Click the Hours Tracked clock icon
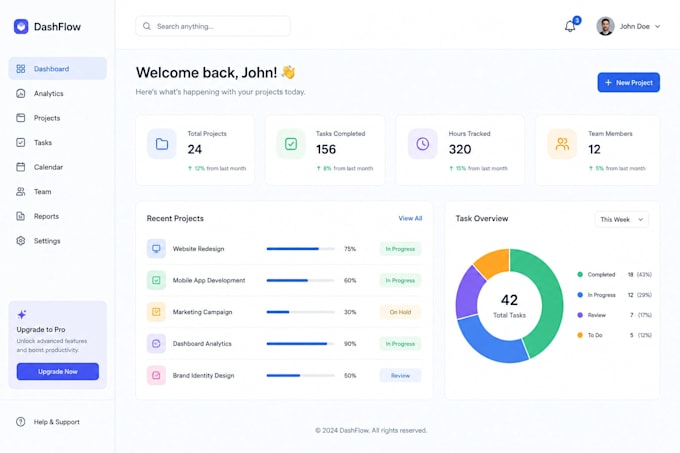 (423, 144)
